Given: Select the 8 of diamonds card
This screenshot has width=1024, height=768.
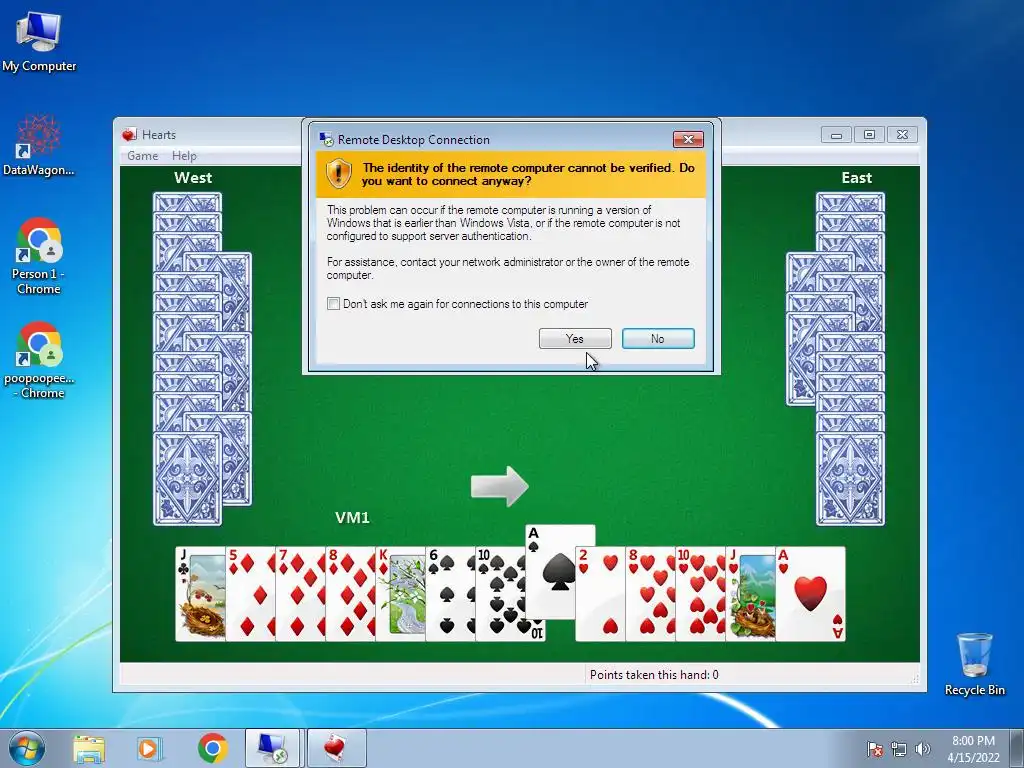Looking at the screenshot, I should click(x=350, y=594).
